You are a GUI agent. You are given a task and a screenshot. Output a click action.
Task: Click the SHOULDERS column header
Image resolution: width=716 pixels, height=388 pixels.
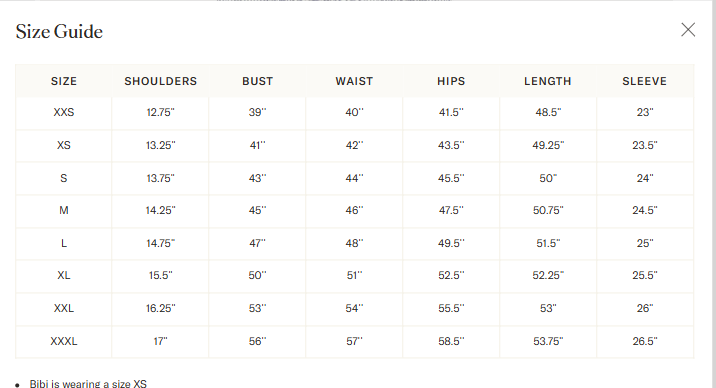161,81
